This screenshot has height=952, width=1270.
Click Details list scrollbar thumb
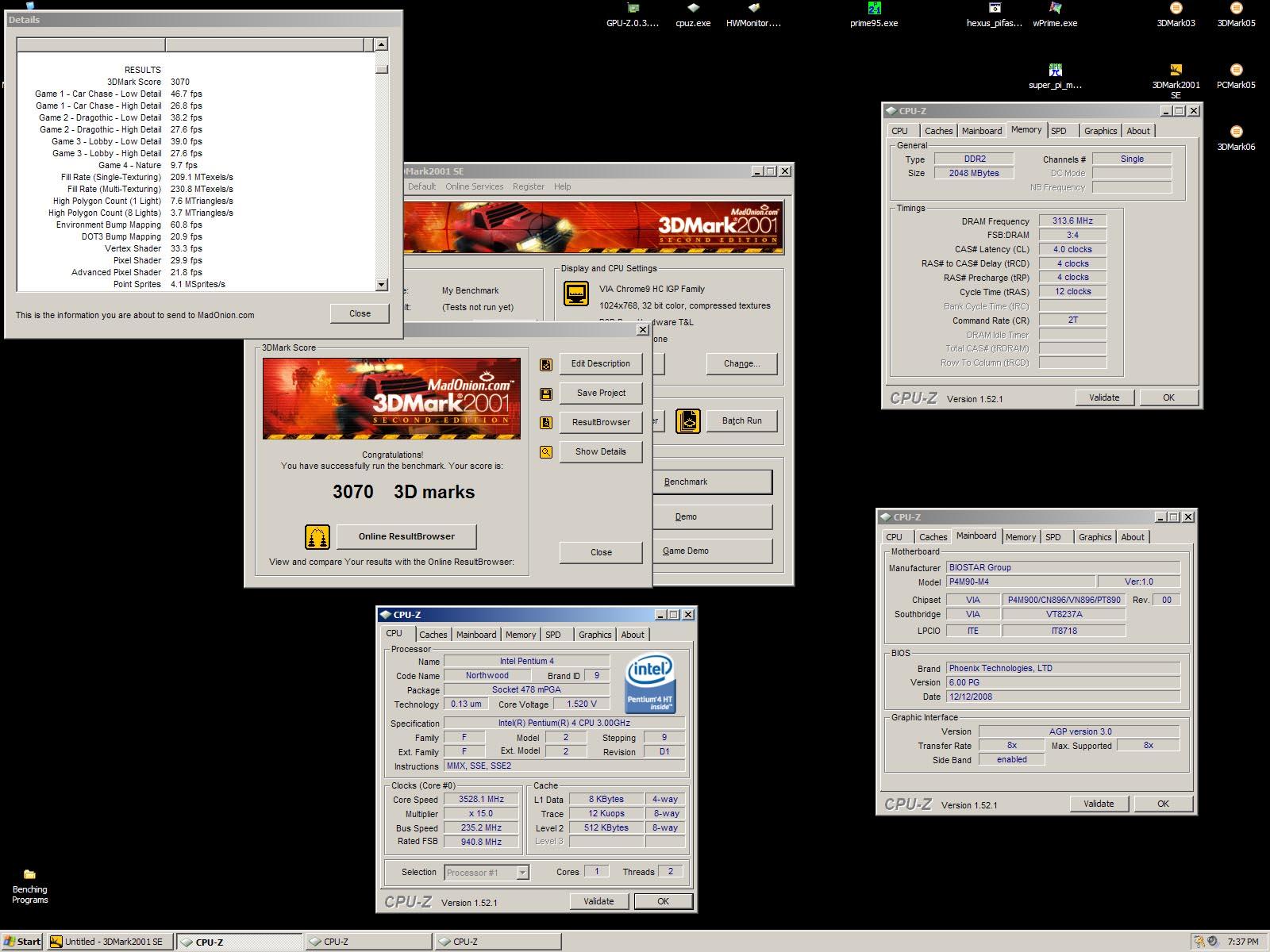tap(381, 69)
